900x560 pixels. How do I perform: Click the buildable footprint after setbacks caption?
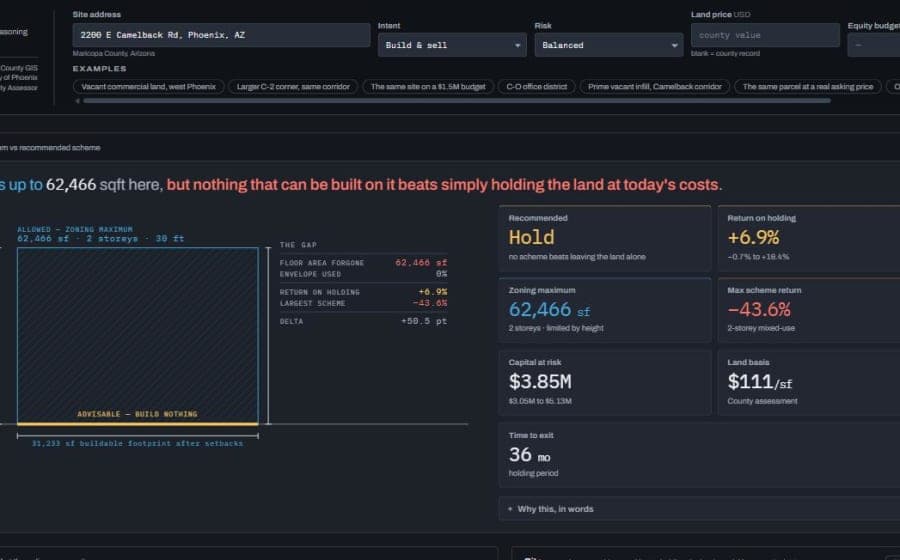click(x=137, y=444)
